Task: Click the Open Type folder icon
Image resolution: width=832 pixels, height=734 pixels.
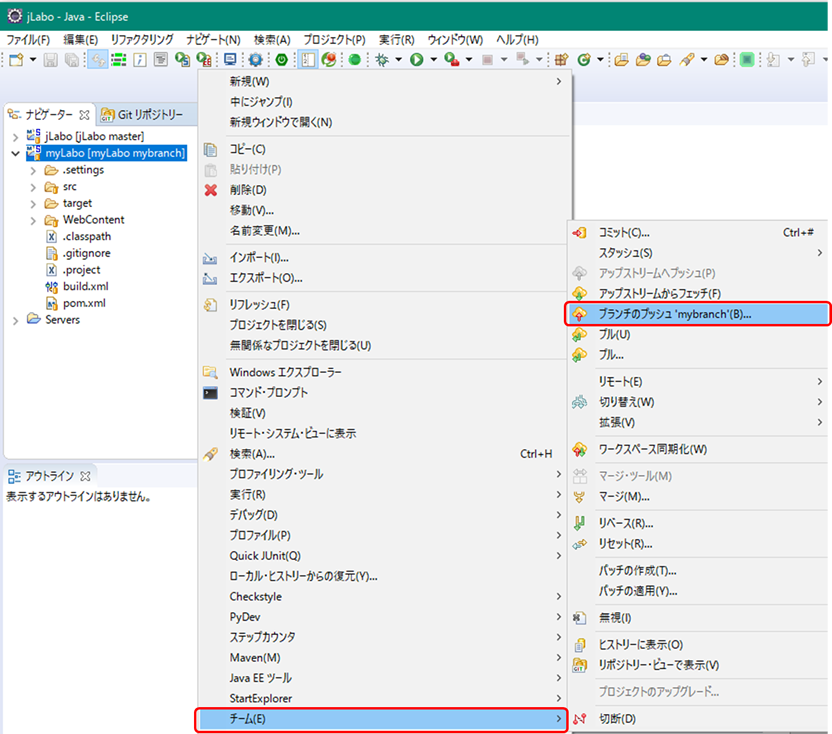Action: click(x=622, y=60)
